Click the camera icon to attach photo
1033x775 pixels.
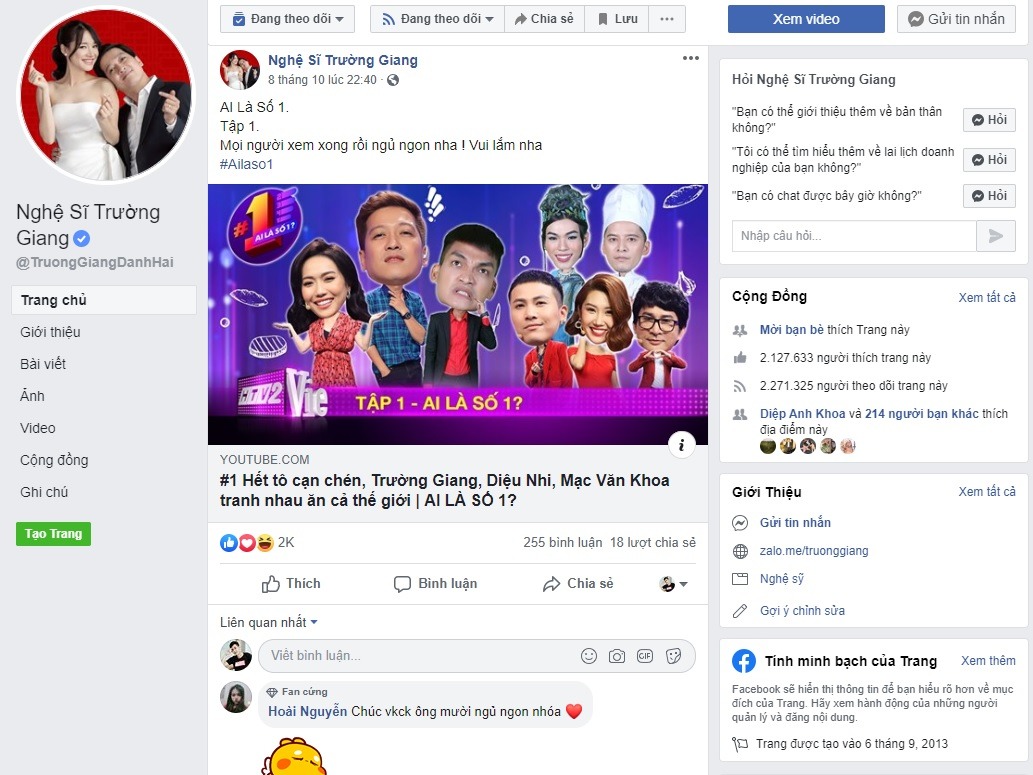coord(617,656)
